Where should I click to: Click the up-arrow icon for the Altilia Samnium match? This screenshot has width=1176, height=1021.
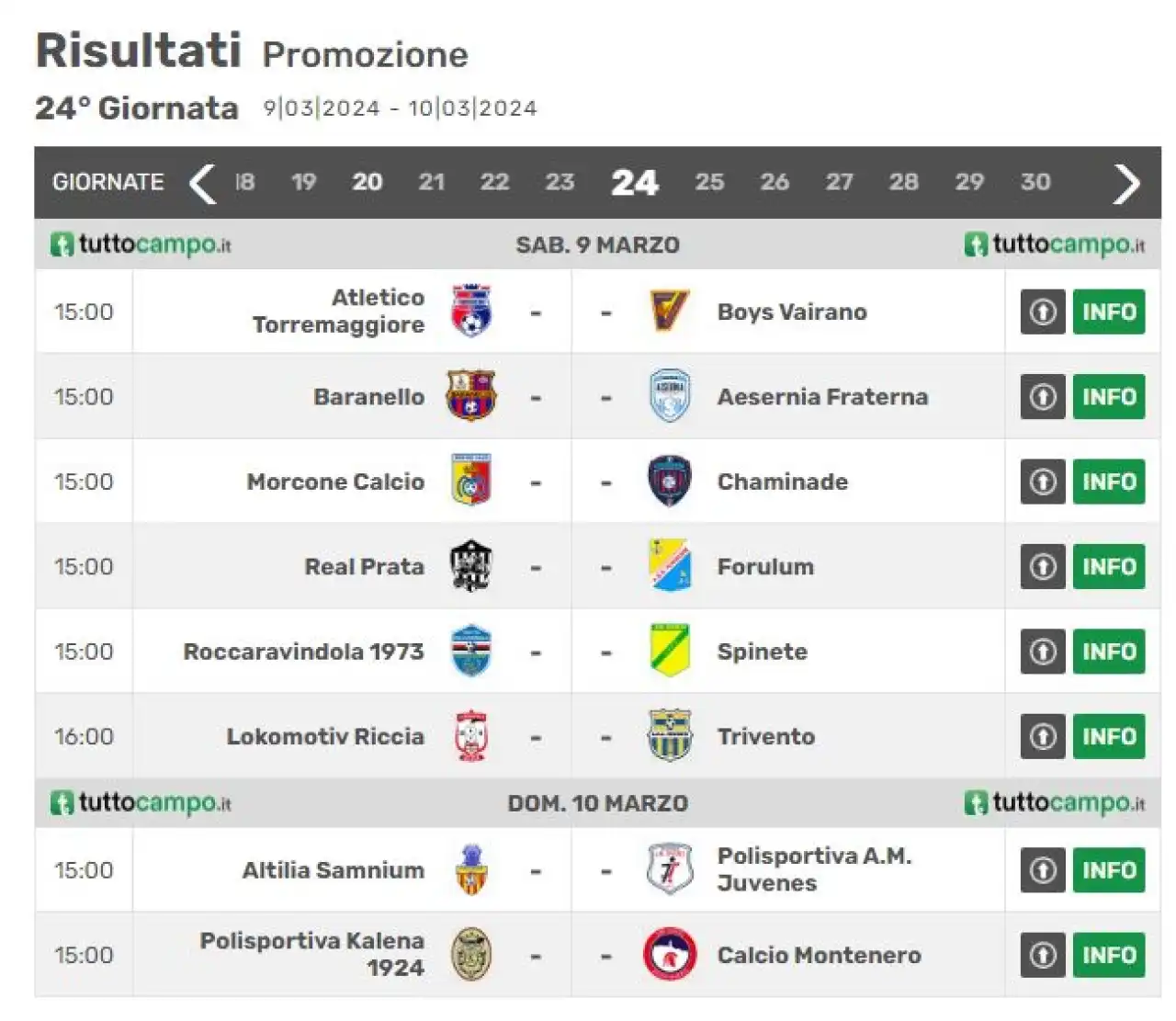click(1043, 870)
